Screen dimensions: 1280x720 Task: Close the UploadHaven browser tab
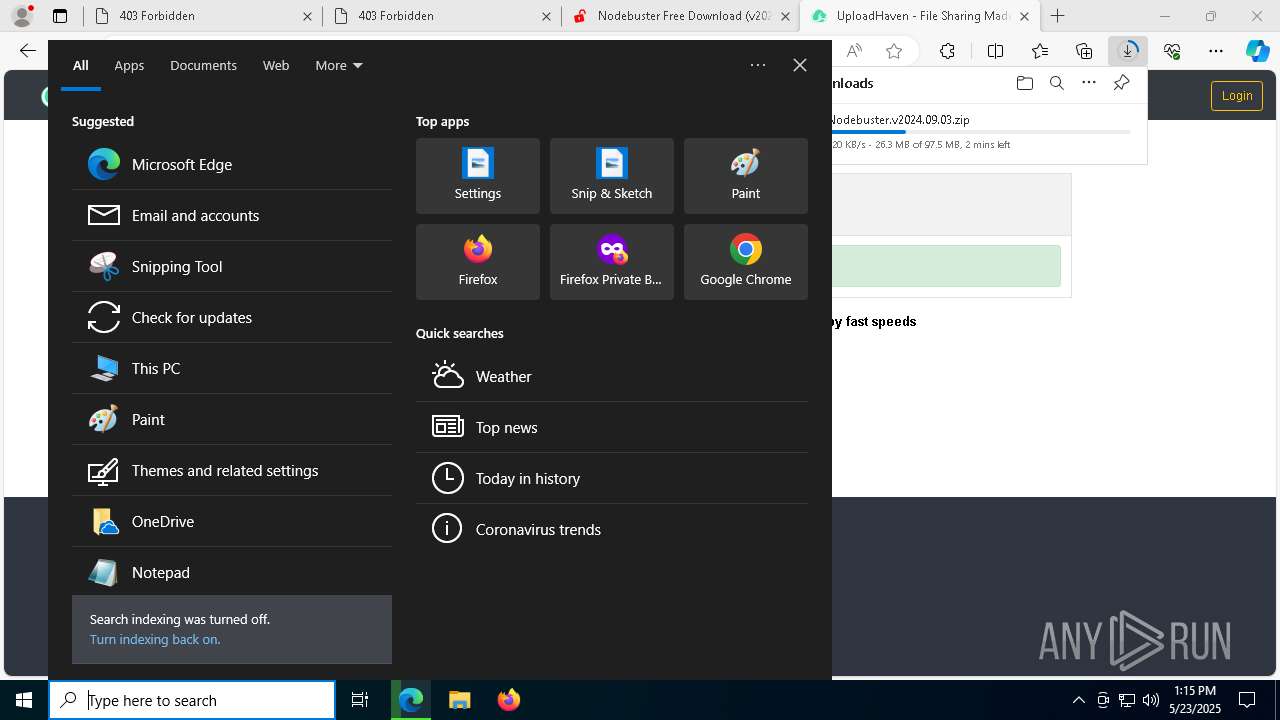[x=1024, y=16]
